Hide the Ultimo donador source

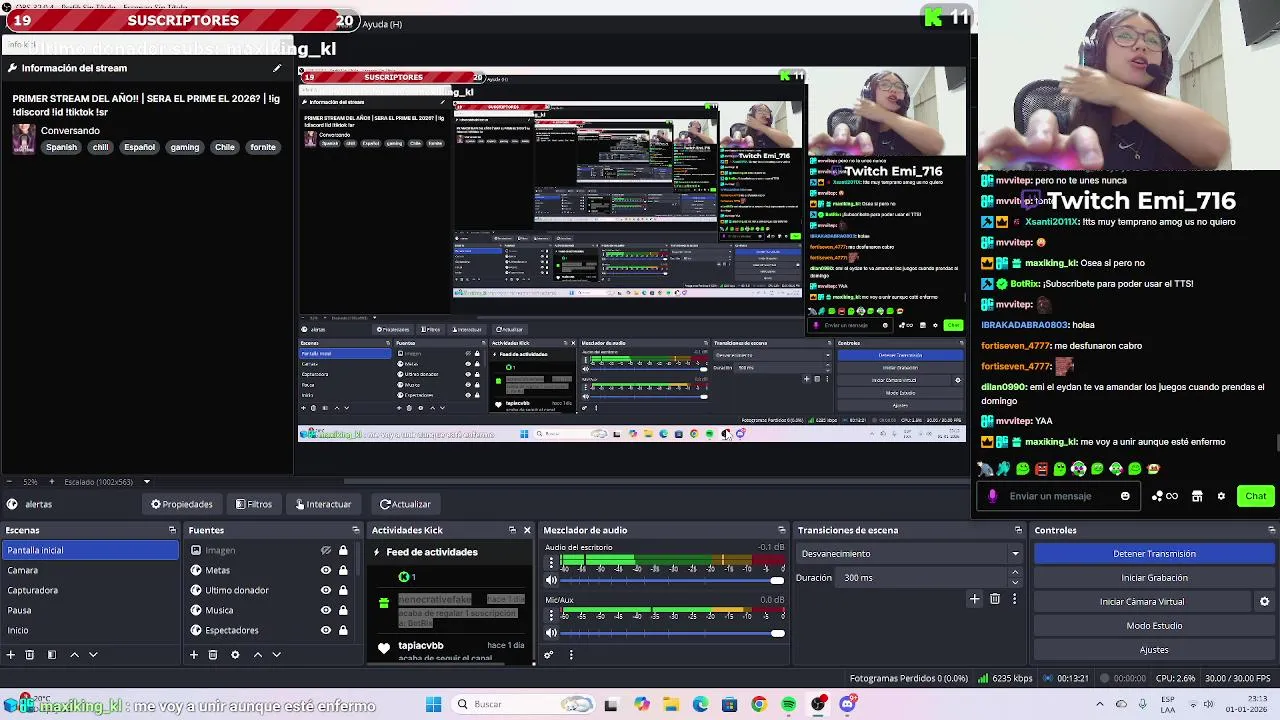[325, 590]
